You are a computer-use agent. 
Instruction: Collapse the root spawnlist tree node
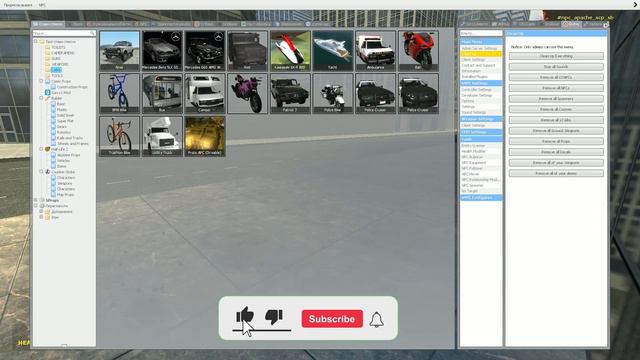pyautogui.click(x=36, y=42)
